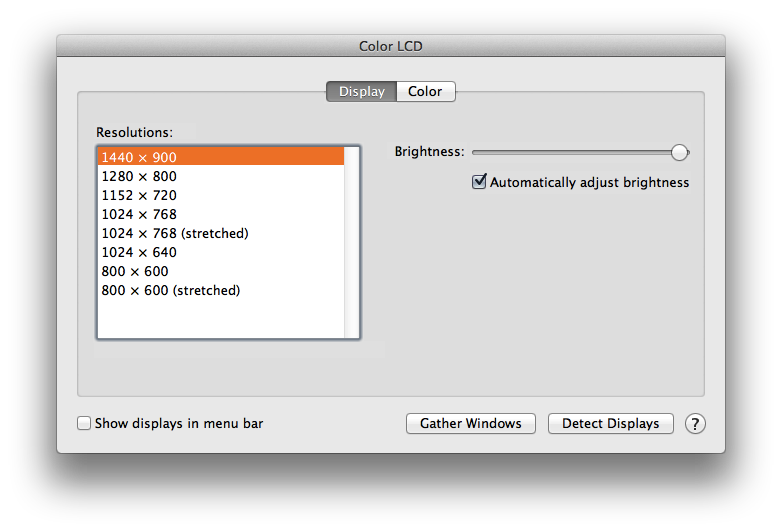Click the resolutions list scrollbar

352,242
